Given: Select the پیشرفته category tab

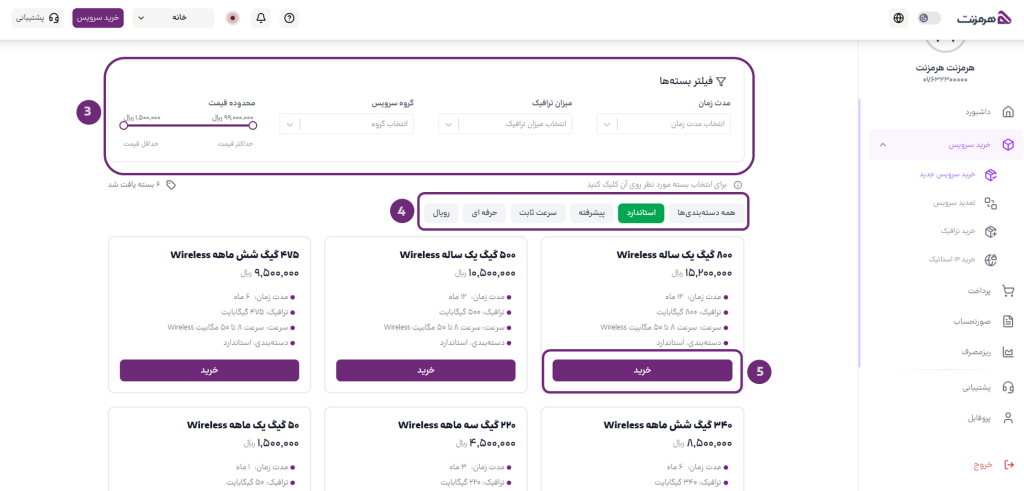Looking at the screenshot, I should coord(592,213).
